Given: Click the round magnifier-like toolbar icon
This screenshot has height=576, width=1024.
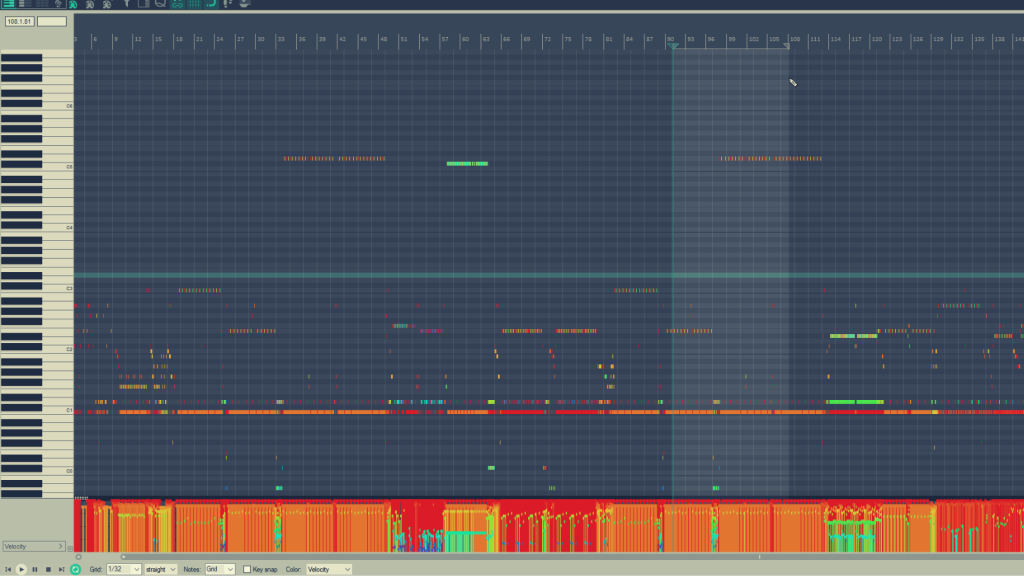Looking at the screenshot, I should point(160,3).
